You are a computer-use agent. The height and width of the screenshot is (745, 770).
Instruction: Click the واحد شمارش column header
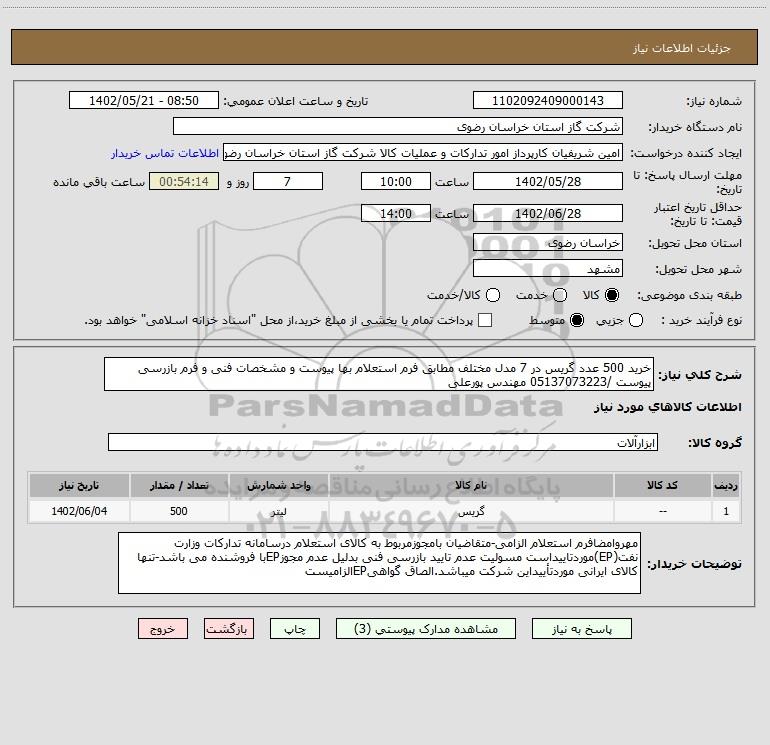click(x=278, y=485)
